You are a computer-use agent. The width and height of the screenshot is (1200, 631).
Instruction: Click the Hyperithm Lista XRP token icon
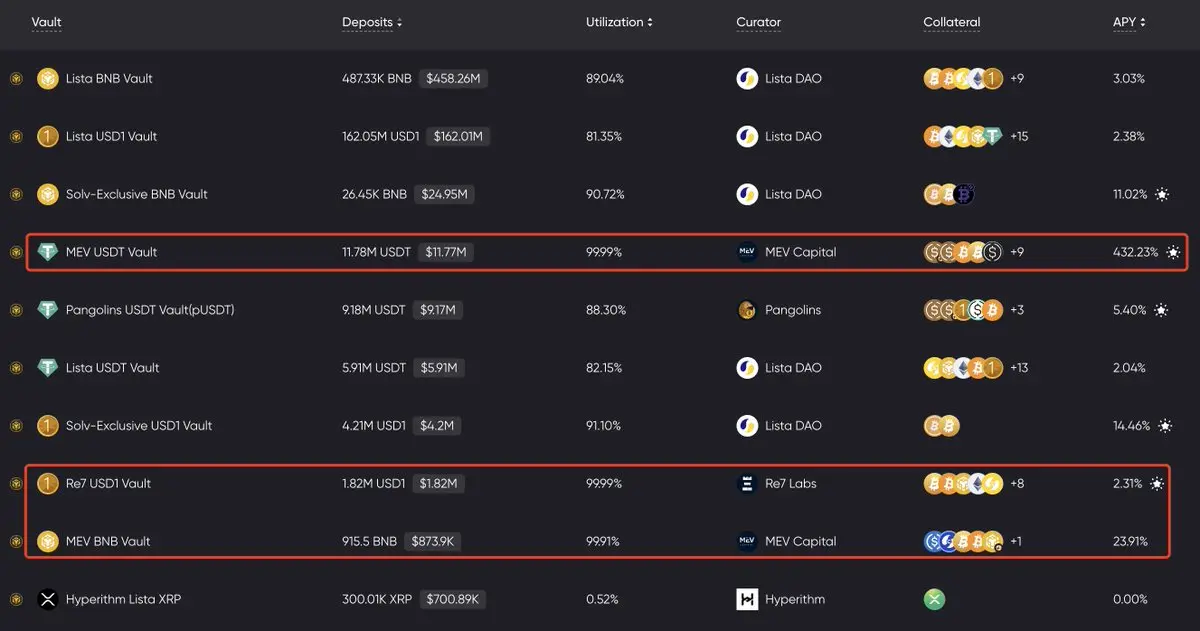click(x=48, y=599)
